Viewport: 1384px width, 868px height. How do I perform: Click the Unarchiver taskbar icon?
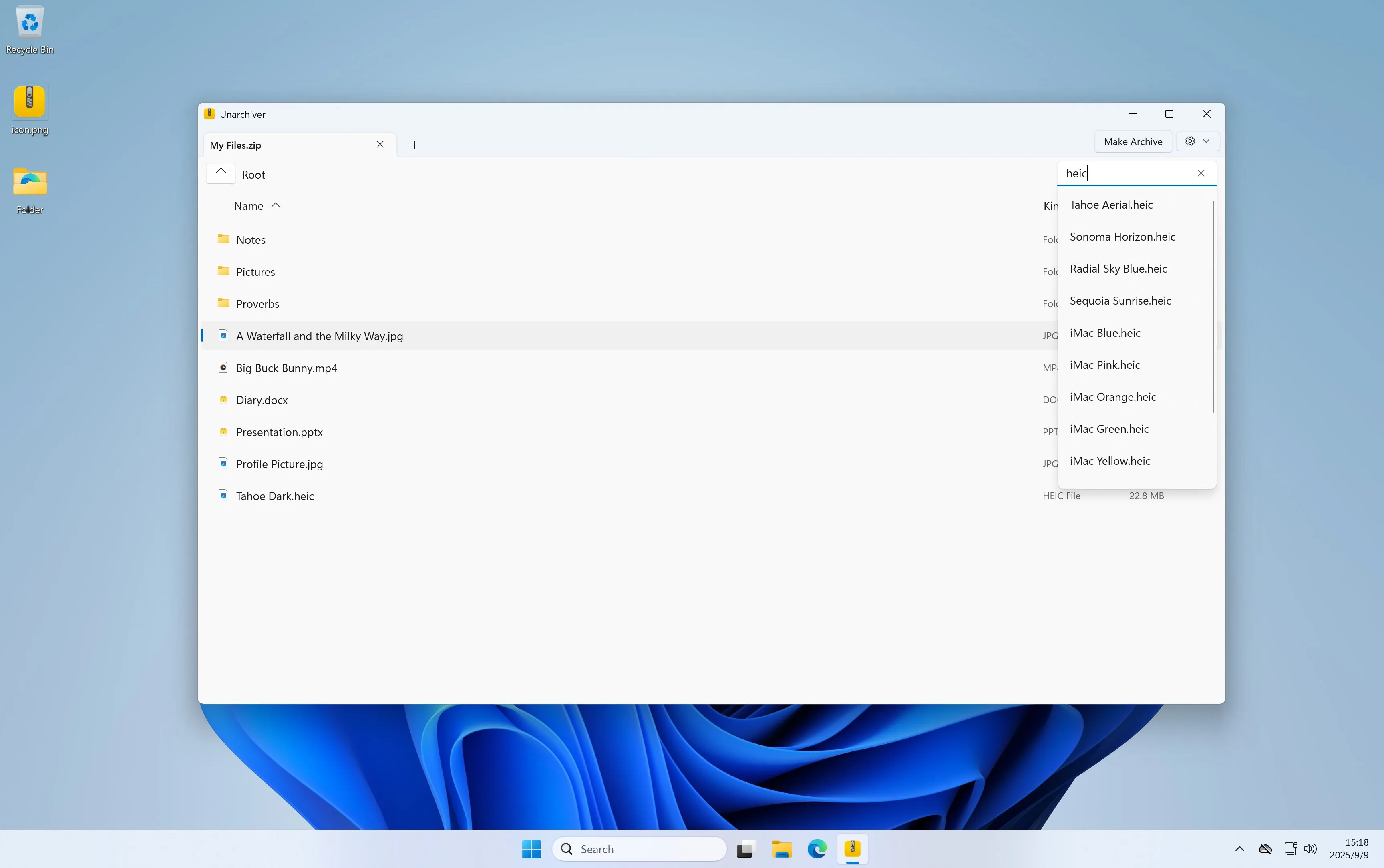[853, 849]
